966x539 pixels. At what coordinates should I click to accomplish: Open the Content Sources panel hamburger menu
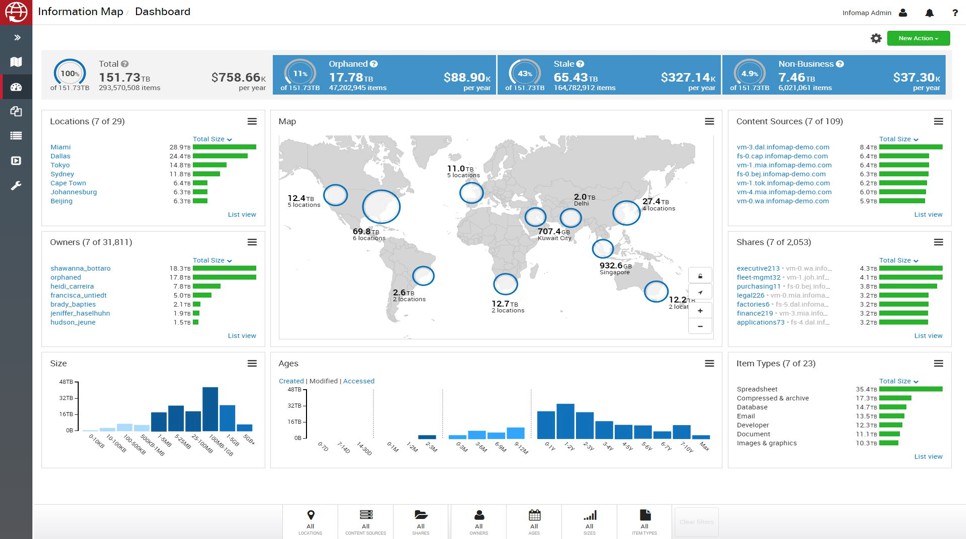coord(938,122)
